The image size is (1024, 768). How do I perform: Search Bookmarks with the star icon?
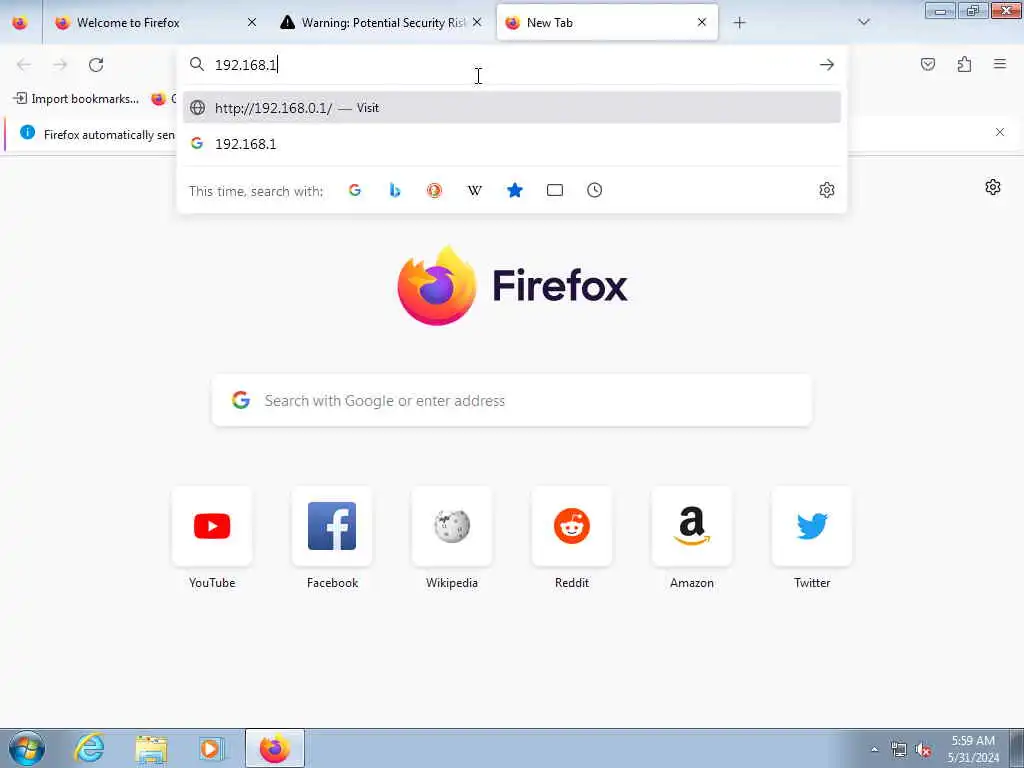pyautogui.click(x=515, y=190)
